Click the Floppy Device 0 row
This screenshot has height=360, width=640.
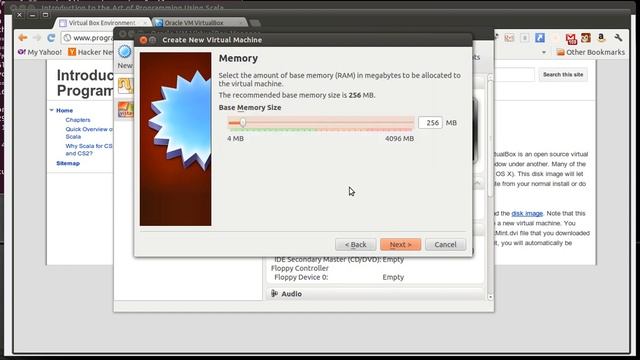tap(339, 277)
